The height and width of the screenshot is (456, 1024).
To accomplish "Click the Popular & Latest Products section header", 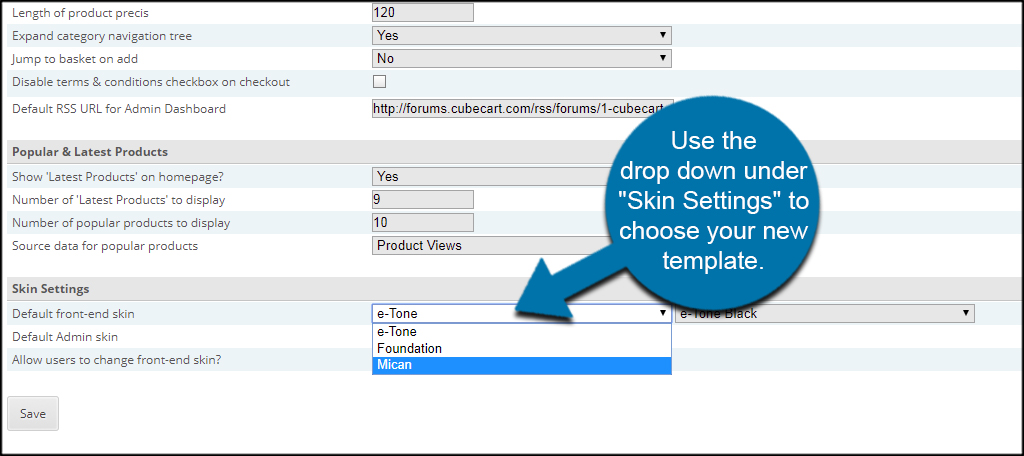I will tap(89, 152).
